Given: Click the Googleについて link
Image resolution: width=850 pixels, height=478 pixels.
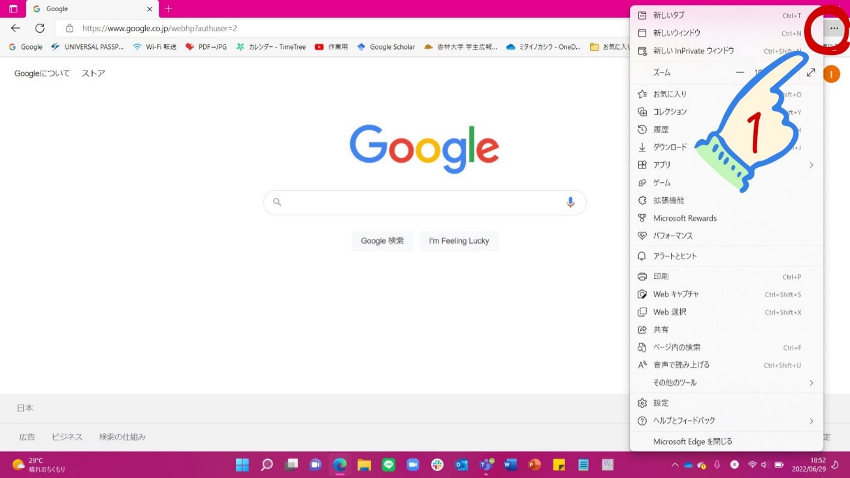Looking at the screenshot, I should coord(42,73).
